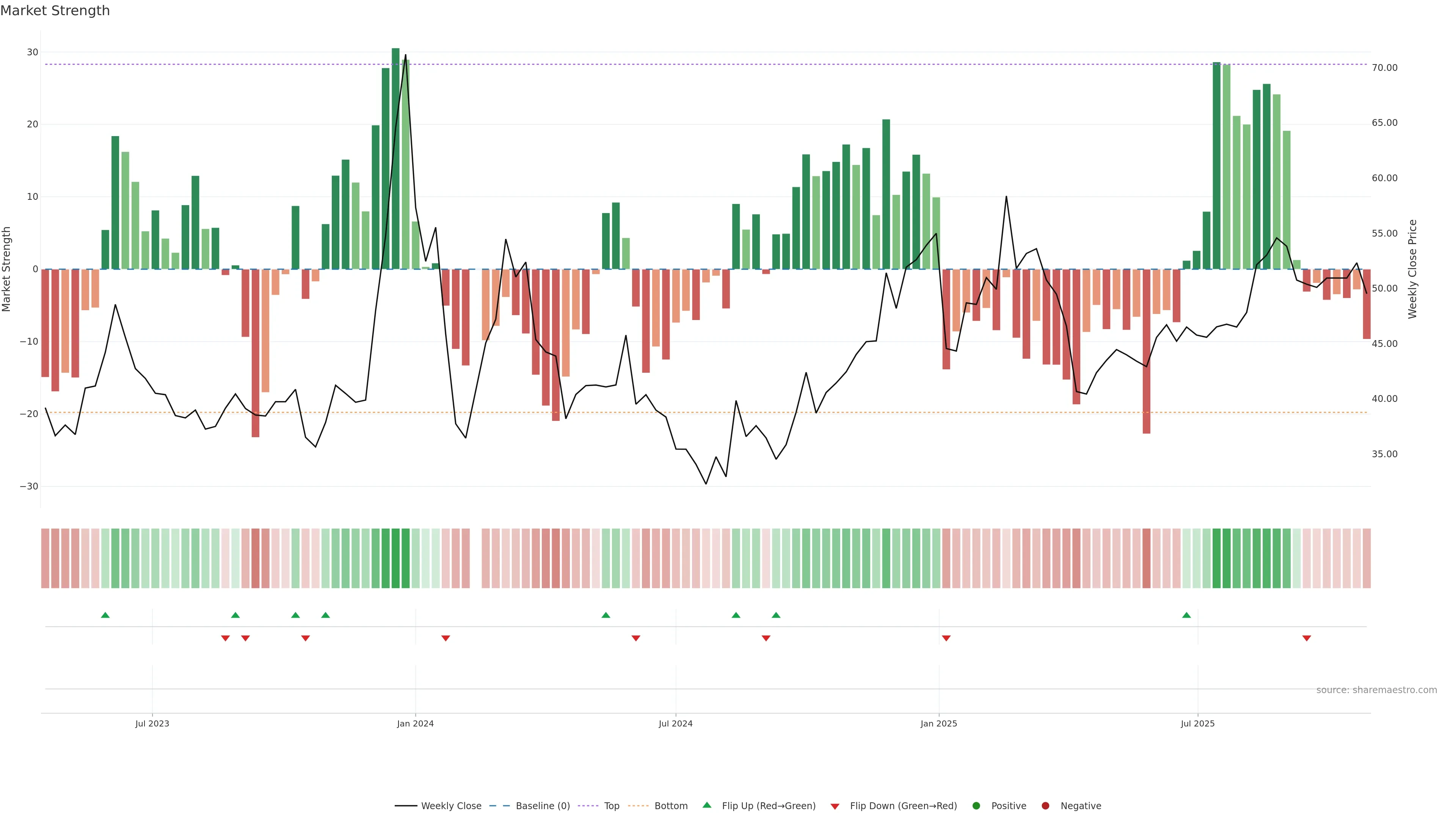
Task: Click the Flip Down red triangle legend icon
Action: [x=835, y=806]
